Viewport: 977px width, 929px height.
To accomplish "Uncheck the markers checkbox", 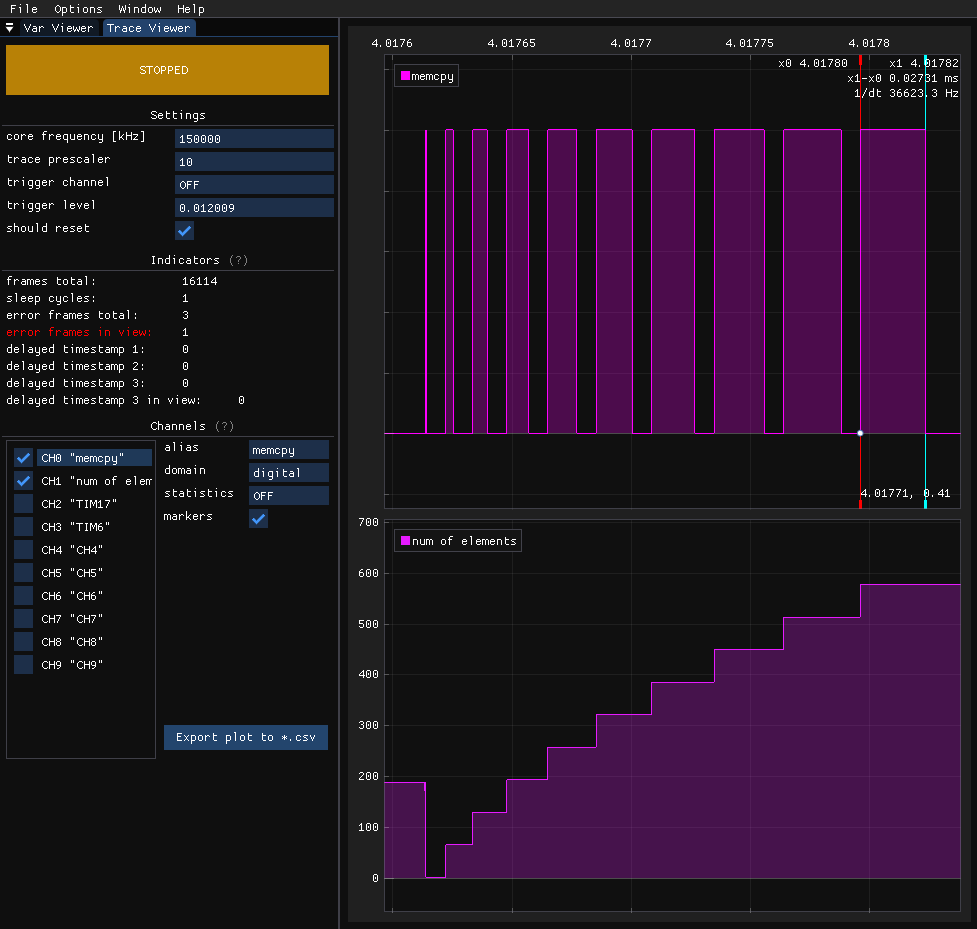I will [258, 518].
